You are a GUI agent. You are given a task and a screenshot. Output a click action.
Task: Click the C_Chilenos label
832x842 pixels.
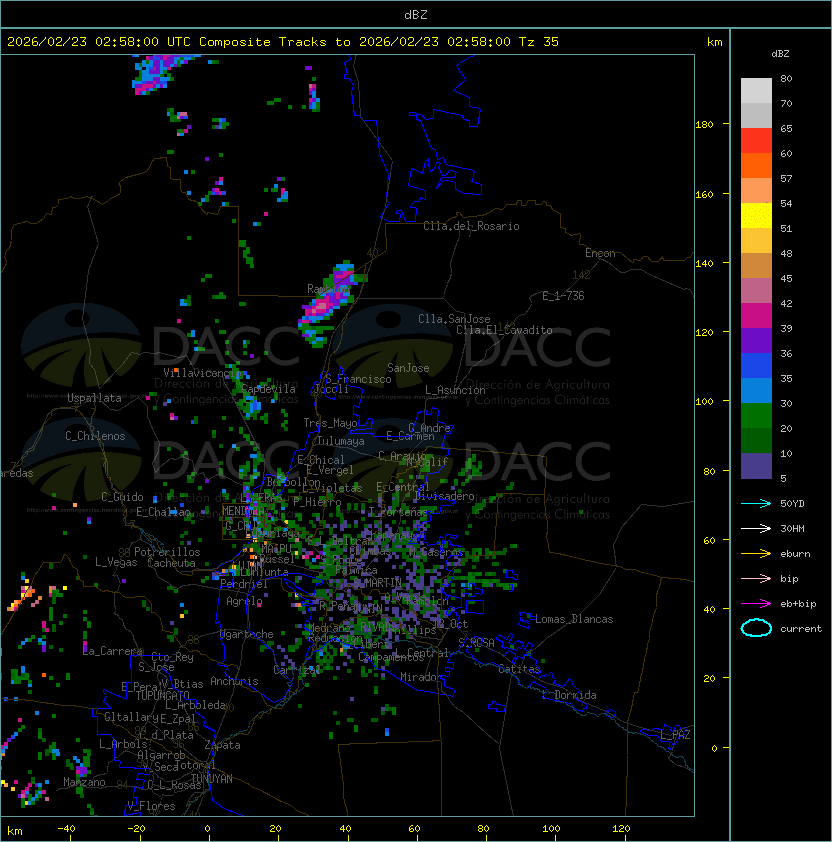point(95,436)
